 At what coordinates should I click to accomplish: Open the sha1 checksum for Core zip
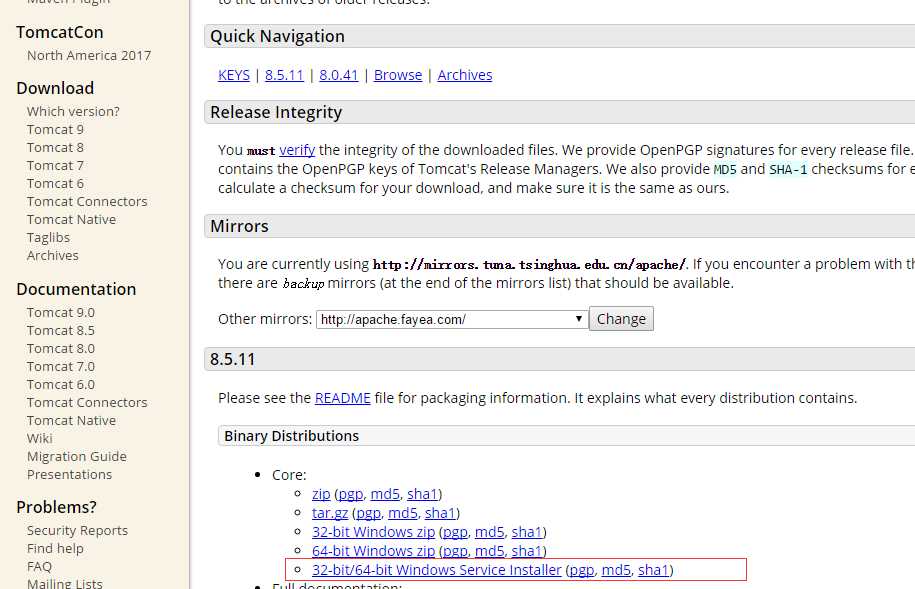pyautogui.click(x=422, y=494)
